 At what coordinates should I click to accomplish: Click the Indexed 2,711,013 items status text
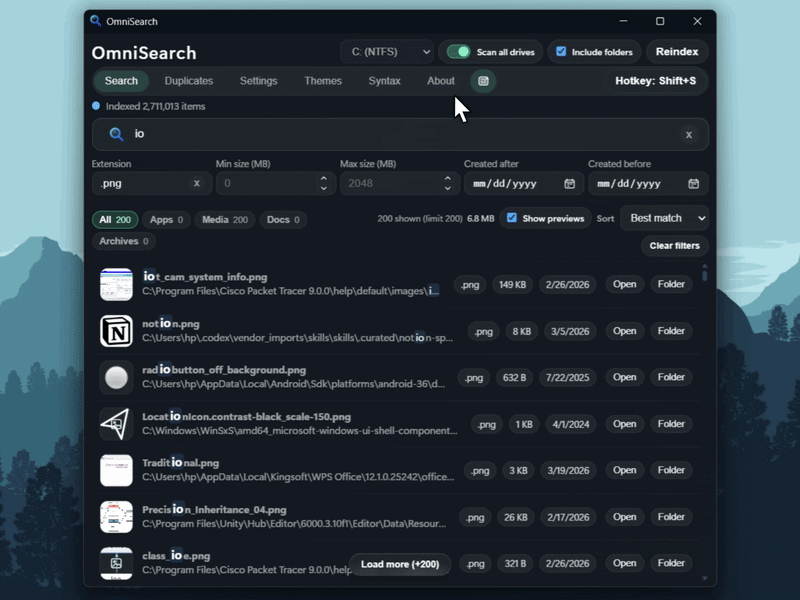click(x=156, y=106)
